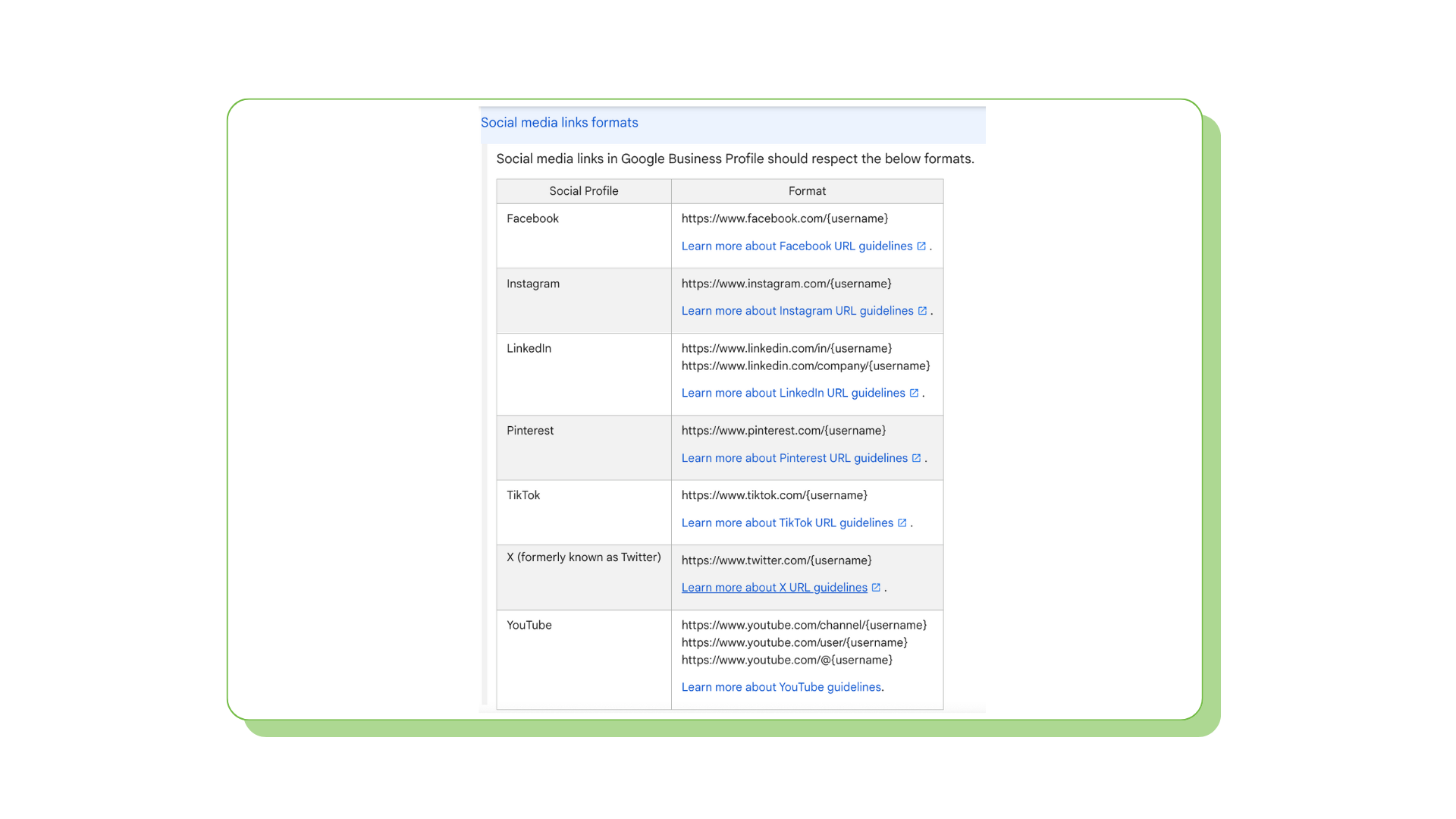The image size is (1456, 819).
Task: Click the Format column header
Action: [x=807, y=191]
